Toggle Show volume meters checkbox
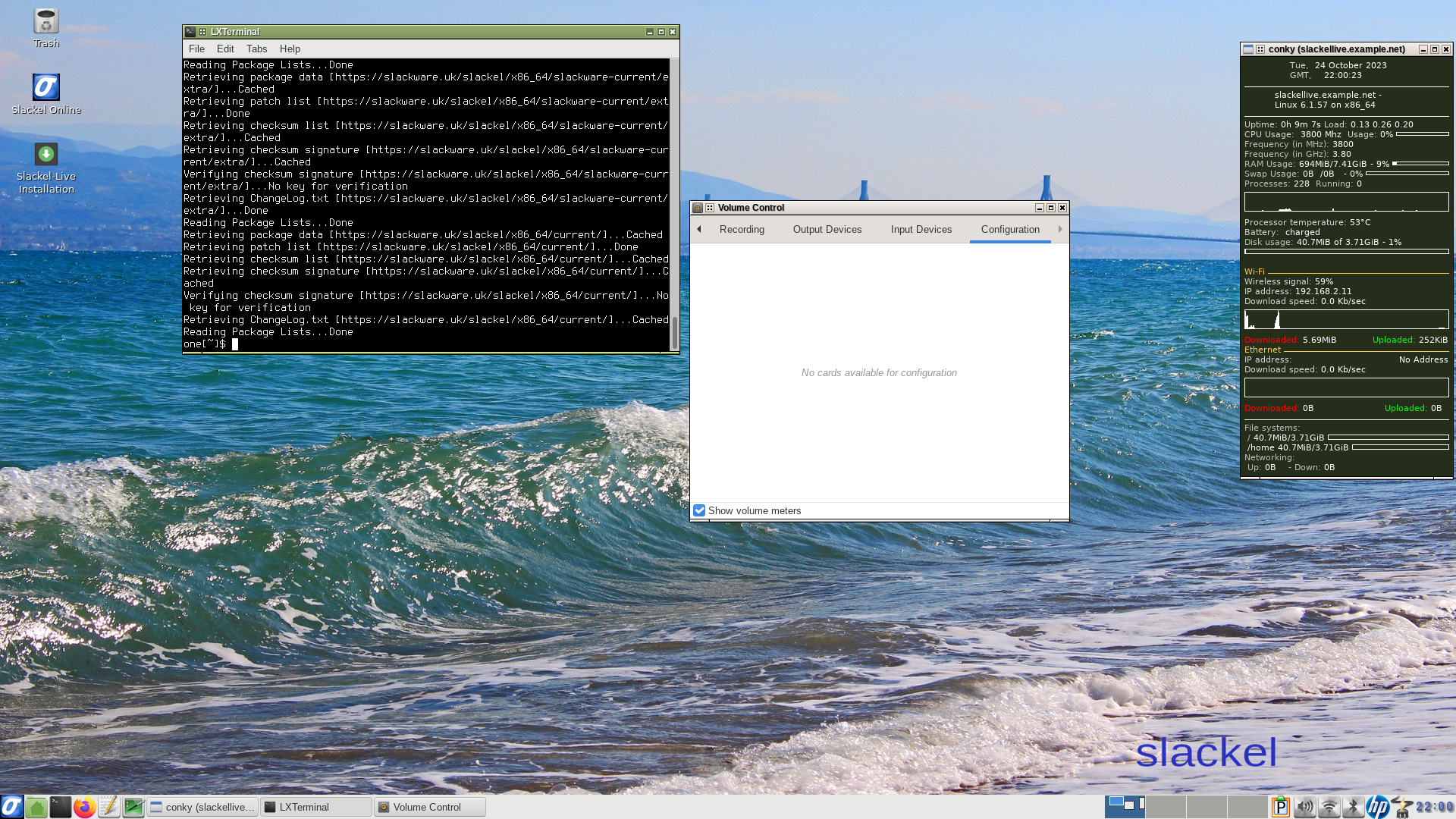1456x819 pixels. tap(699, 510)
